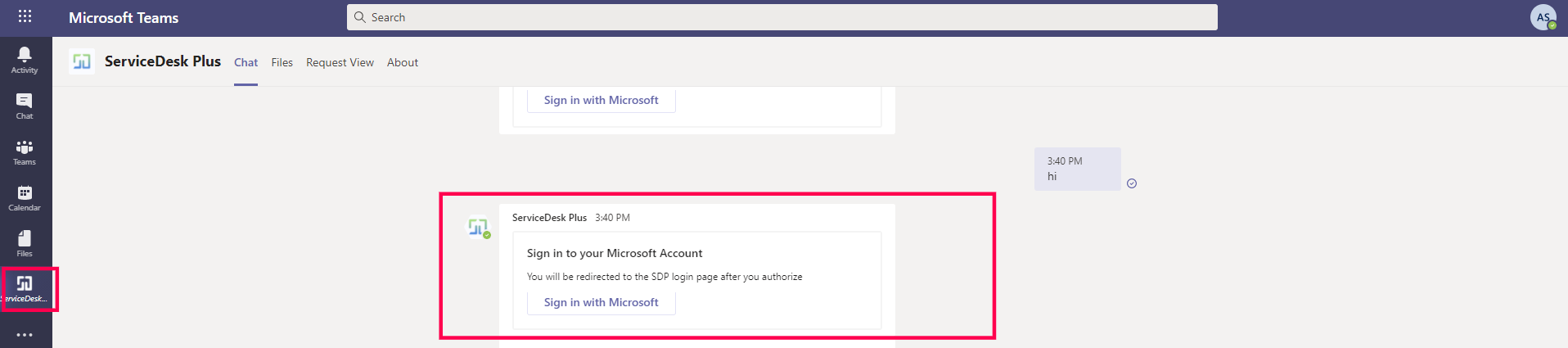Click the ServiceDesk Plus header logo
Image resolution: width=1568 pixels, height=348 pixels.
(82, 61)
